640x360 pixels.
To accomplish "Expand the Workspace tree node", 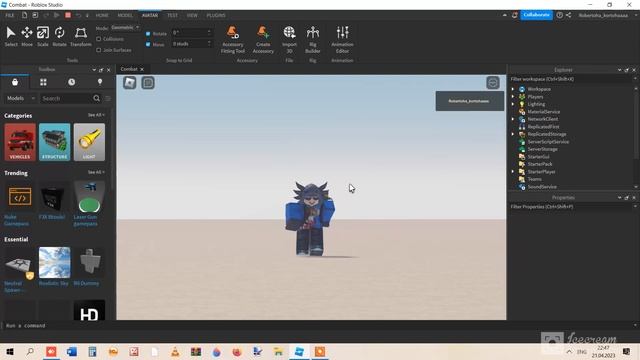I will point(513,89).
